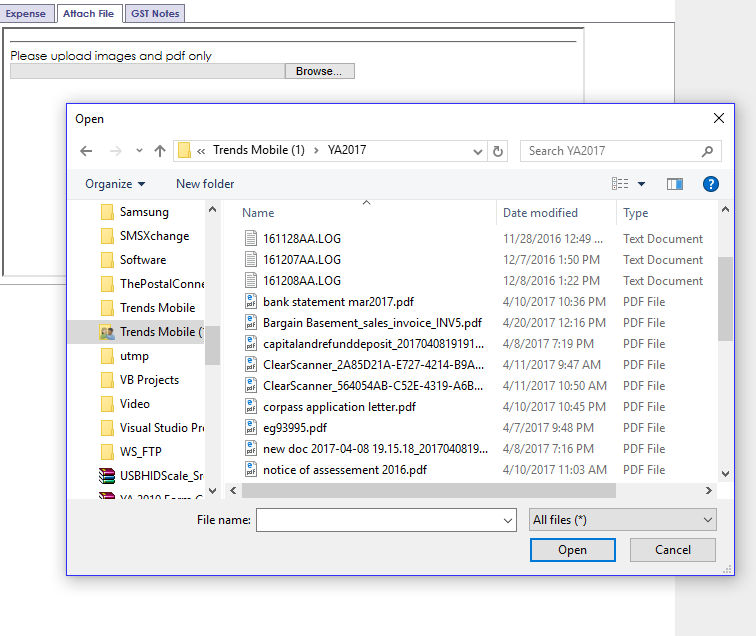This screenshot has height=636, width=756.
Task: Select the VB Projects folder in sidebar
Action: tap(149, 380)
